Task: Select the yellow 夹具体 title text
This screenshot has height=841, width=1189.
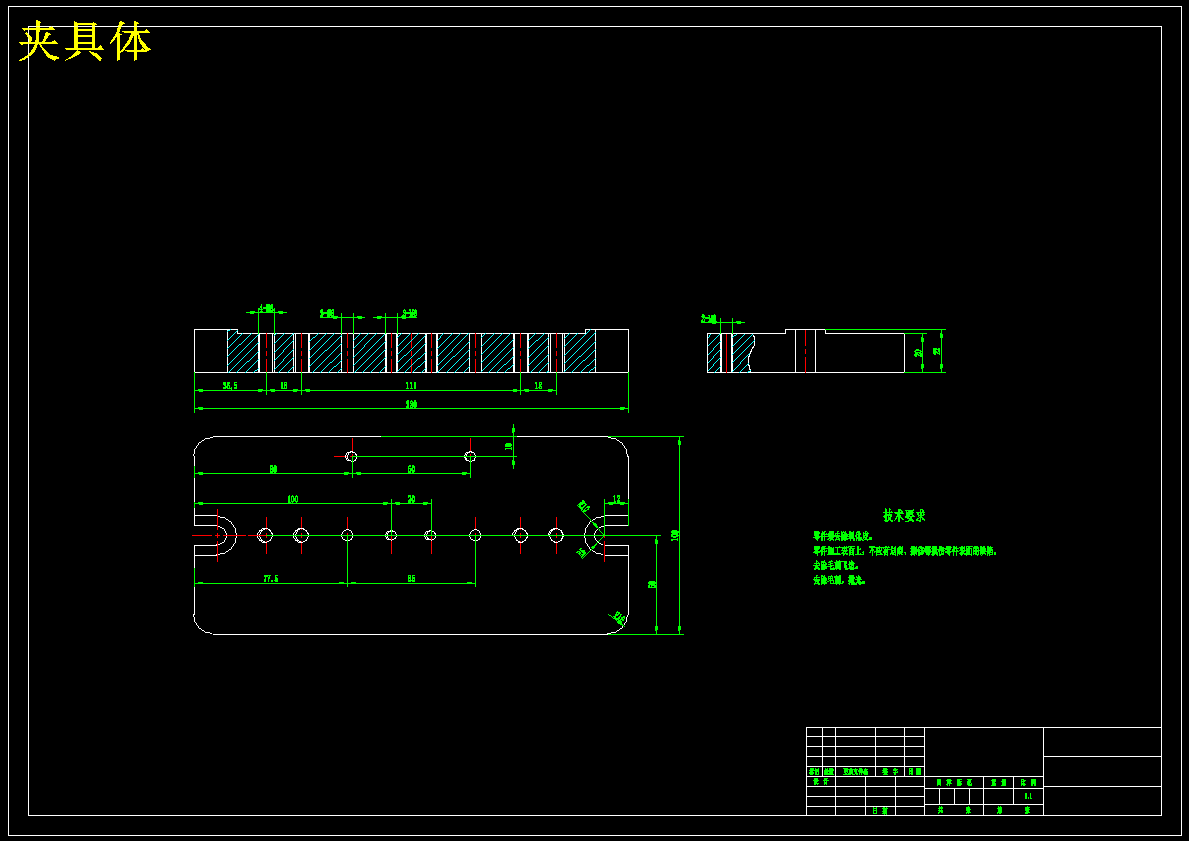Action: pyautogui.click(x=86, y=42)
